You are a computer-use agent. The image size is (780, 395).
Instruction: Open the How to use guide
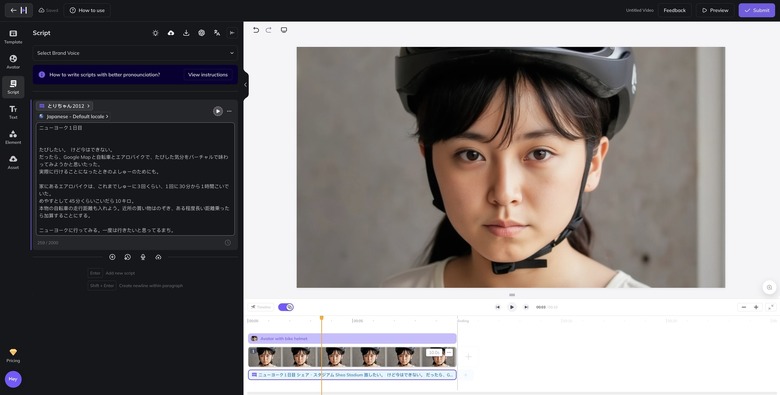point(87,10)
